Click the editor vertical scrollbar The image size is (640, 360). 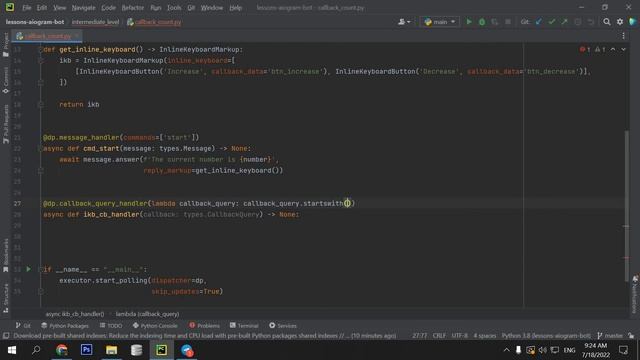tap(627, 206)
